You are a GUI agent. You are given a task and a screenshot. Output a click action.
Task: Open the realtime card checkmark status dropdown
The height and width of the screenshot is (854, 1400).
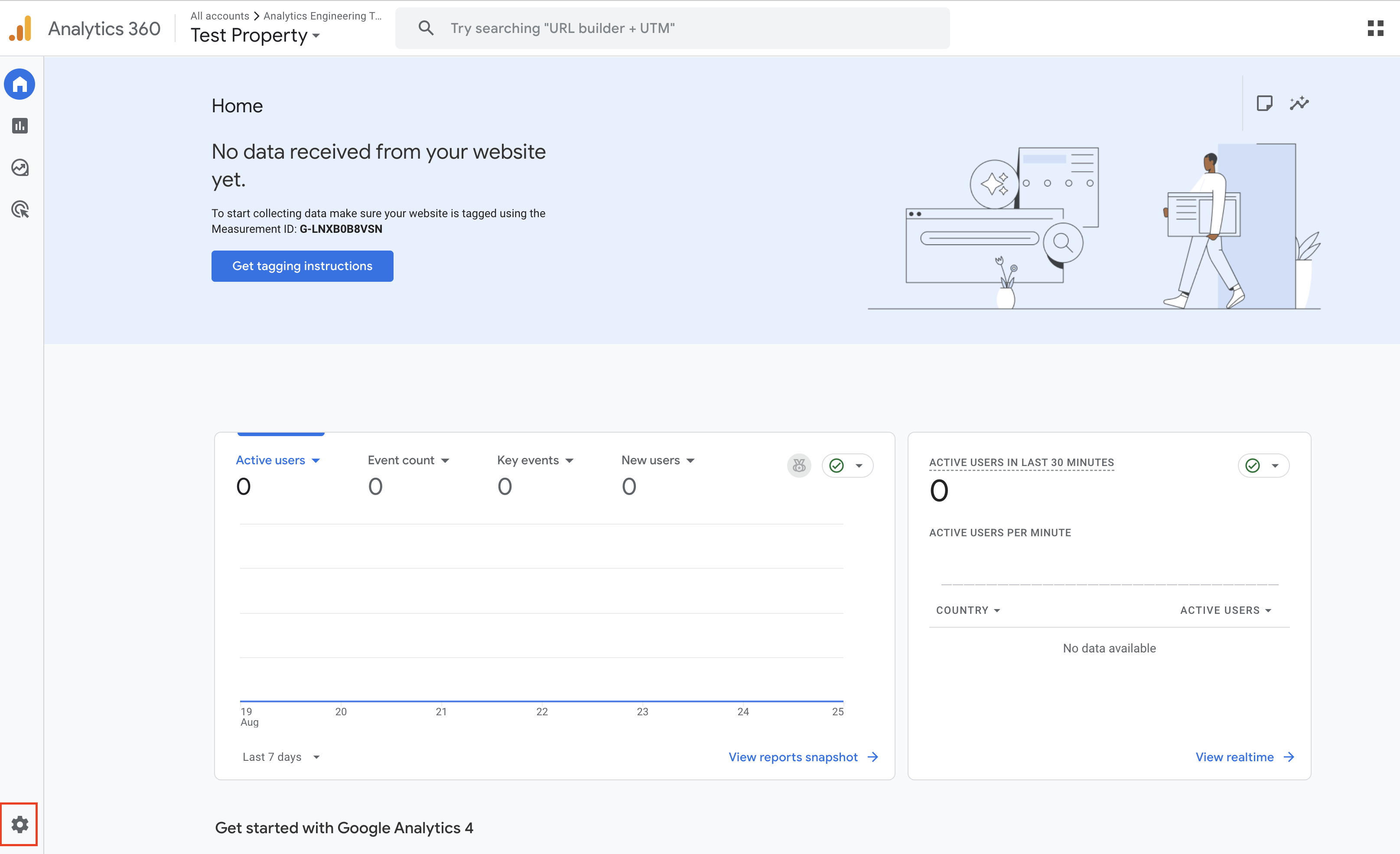[1263, 465]
